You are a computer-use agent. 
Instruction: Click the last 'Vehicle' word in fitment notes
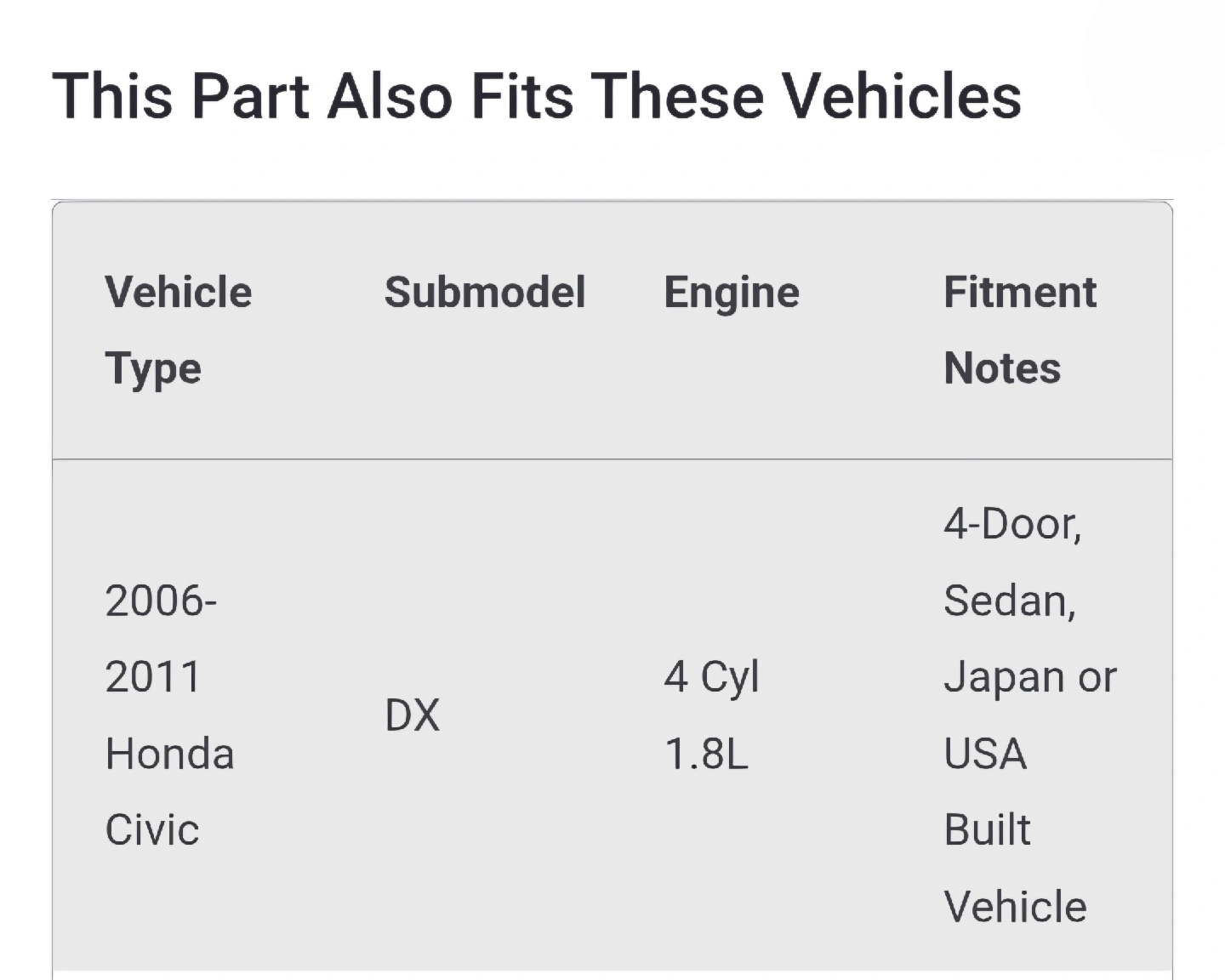pos(1015,907)
